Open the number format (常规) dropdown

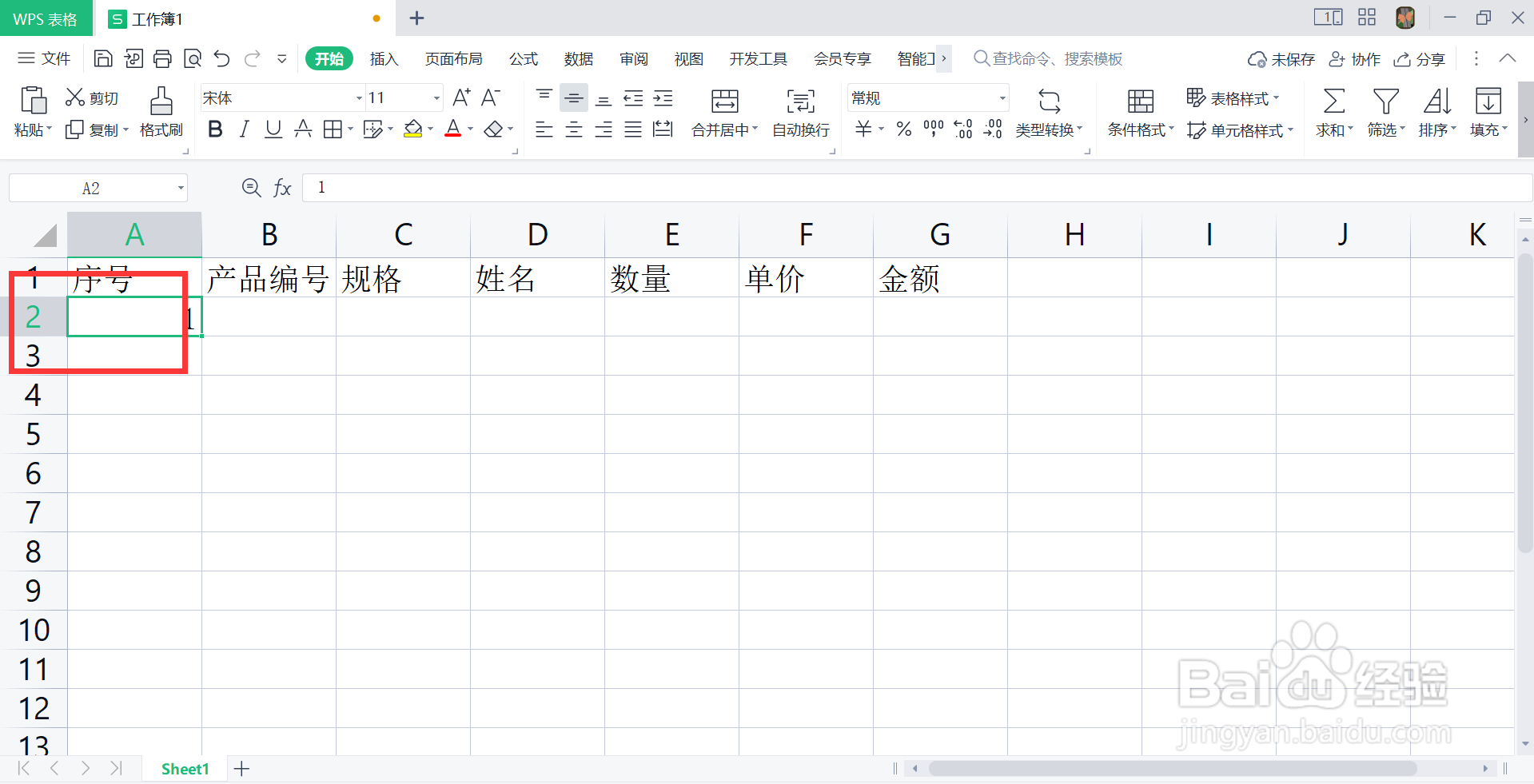click(x=1002, y=98)
